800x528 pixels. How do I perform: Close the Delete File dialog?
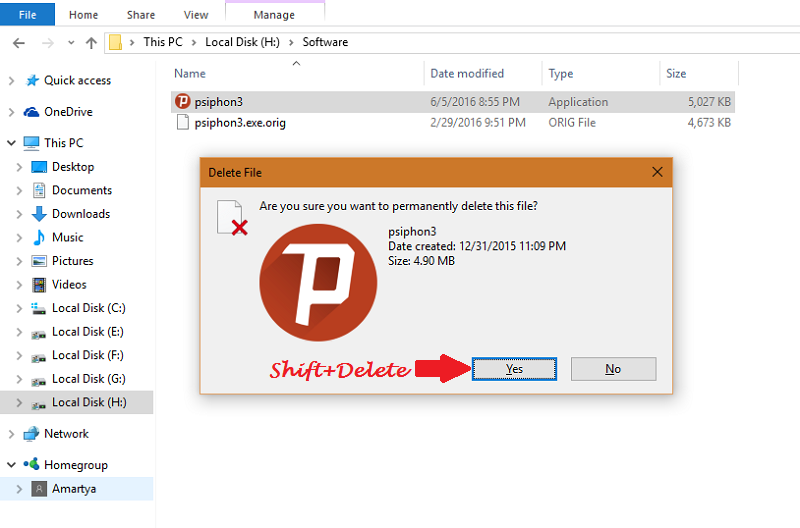[657, 172]
